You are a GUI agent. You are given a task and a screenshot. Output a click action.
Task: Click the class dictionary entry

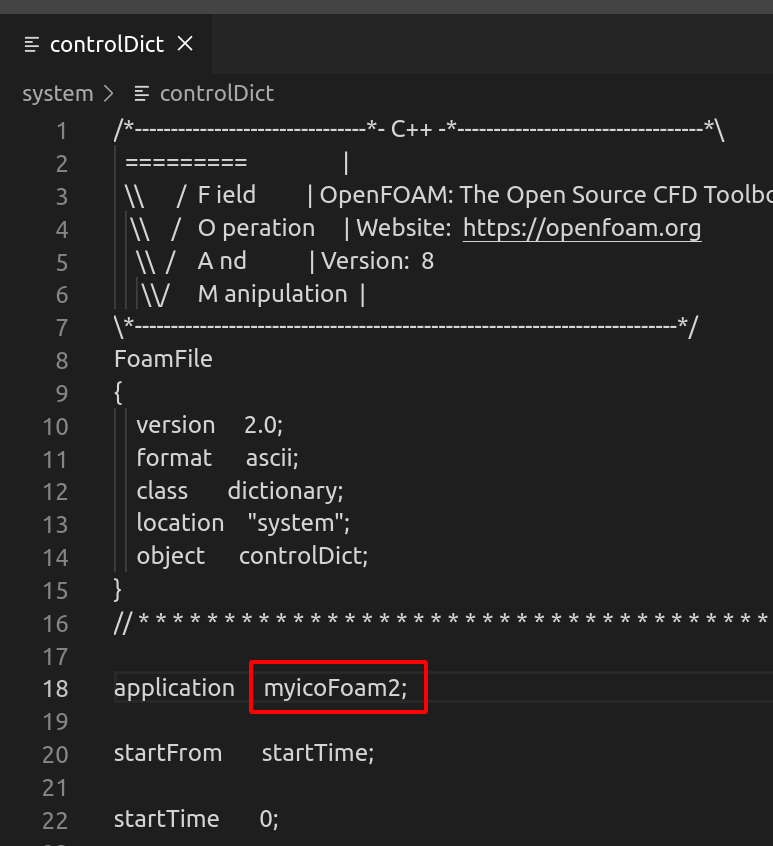pyautogui.click(x=284, y=491)
